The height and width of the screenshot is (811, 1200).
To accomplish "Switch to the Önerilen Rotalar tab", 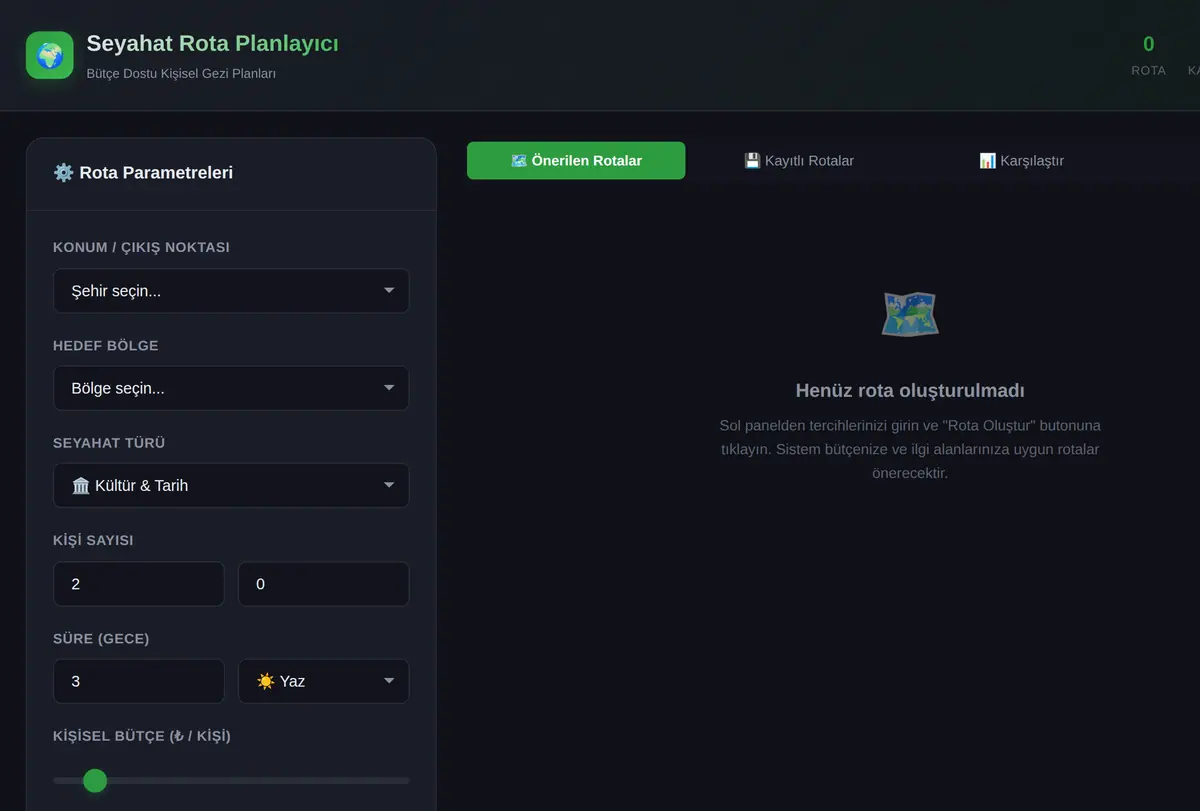I will [576, 160].
